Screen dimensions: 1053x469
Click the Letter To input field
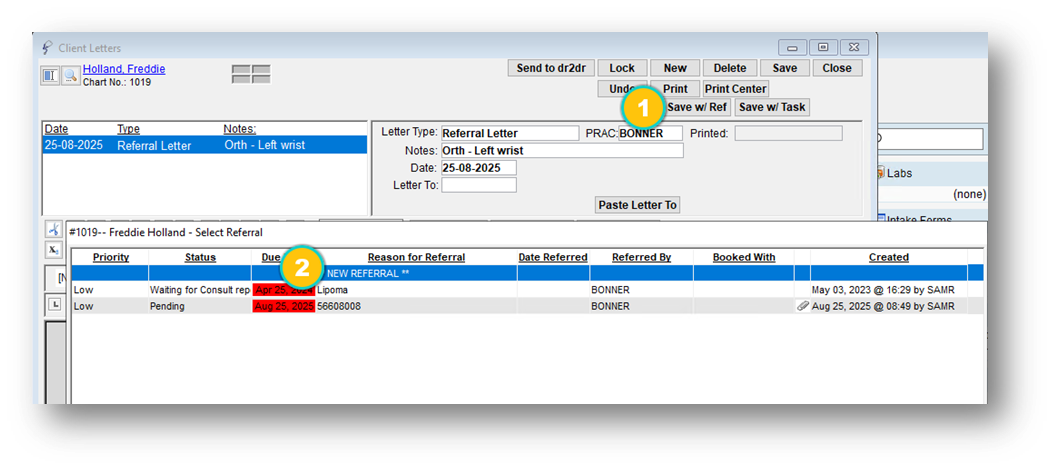click(x=478, y=185)
